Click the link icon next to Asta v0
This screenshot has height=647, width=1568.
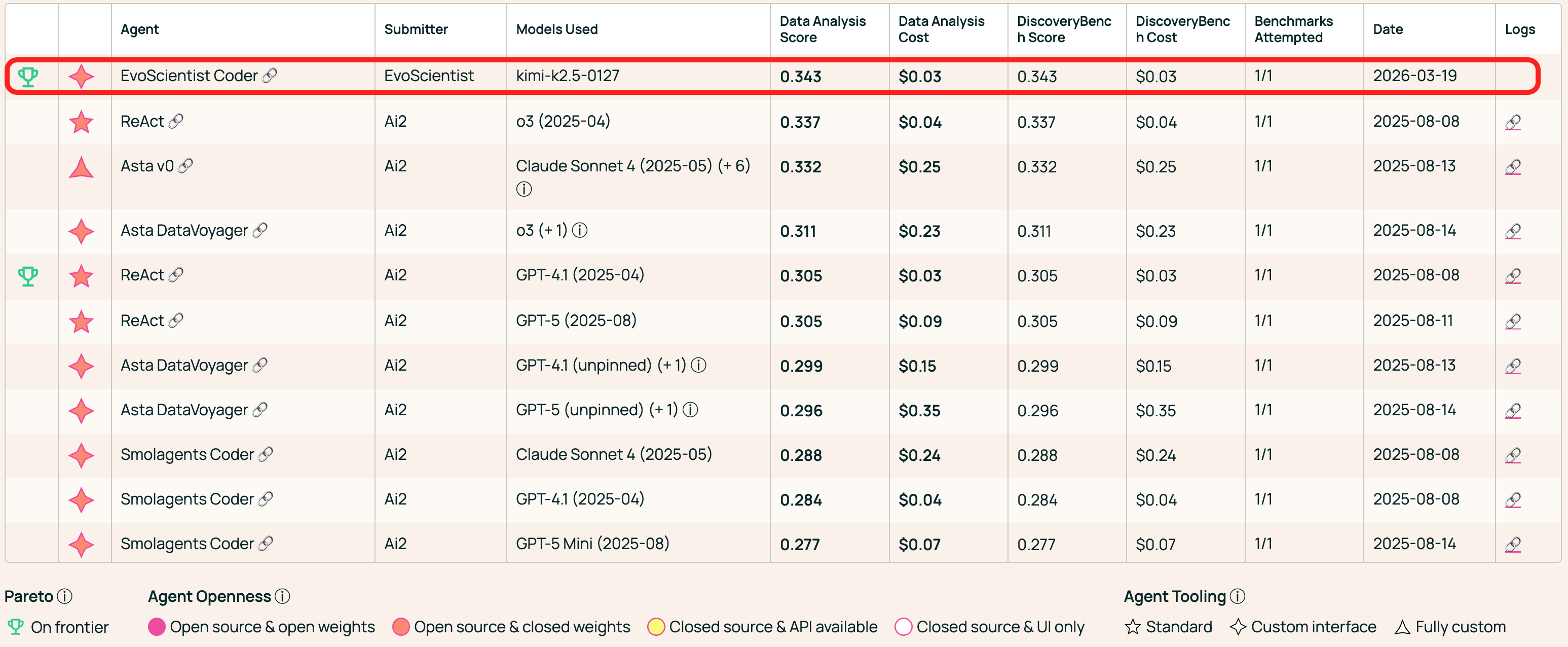pyautogui.click(x=185, y=166)
